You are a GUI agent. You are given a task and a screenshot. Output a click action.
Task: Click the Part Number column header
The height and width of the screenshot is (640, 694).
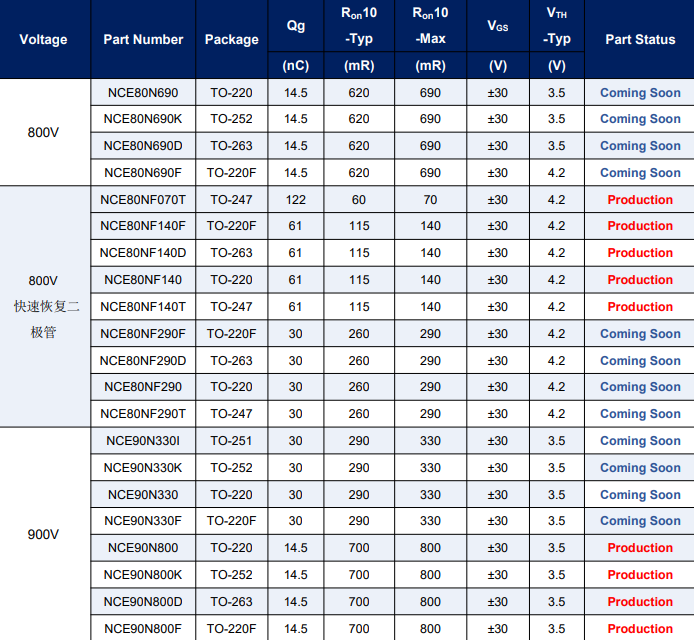[x=143, y=40]
